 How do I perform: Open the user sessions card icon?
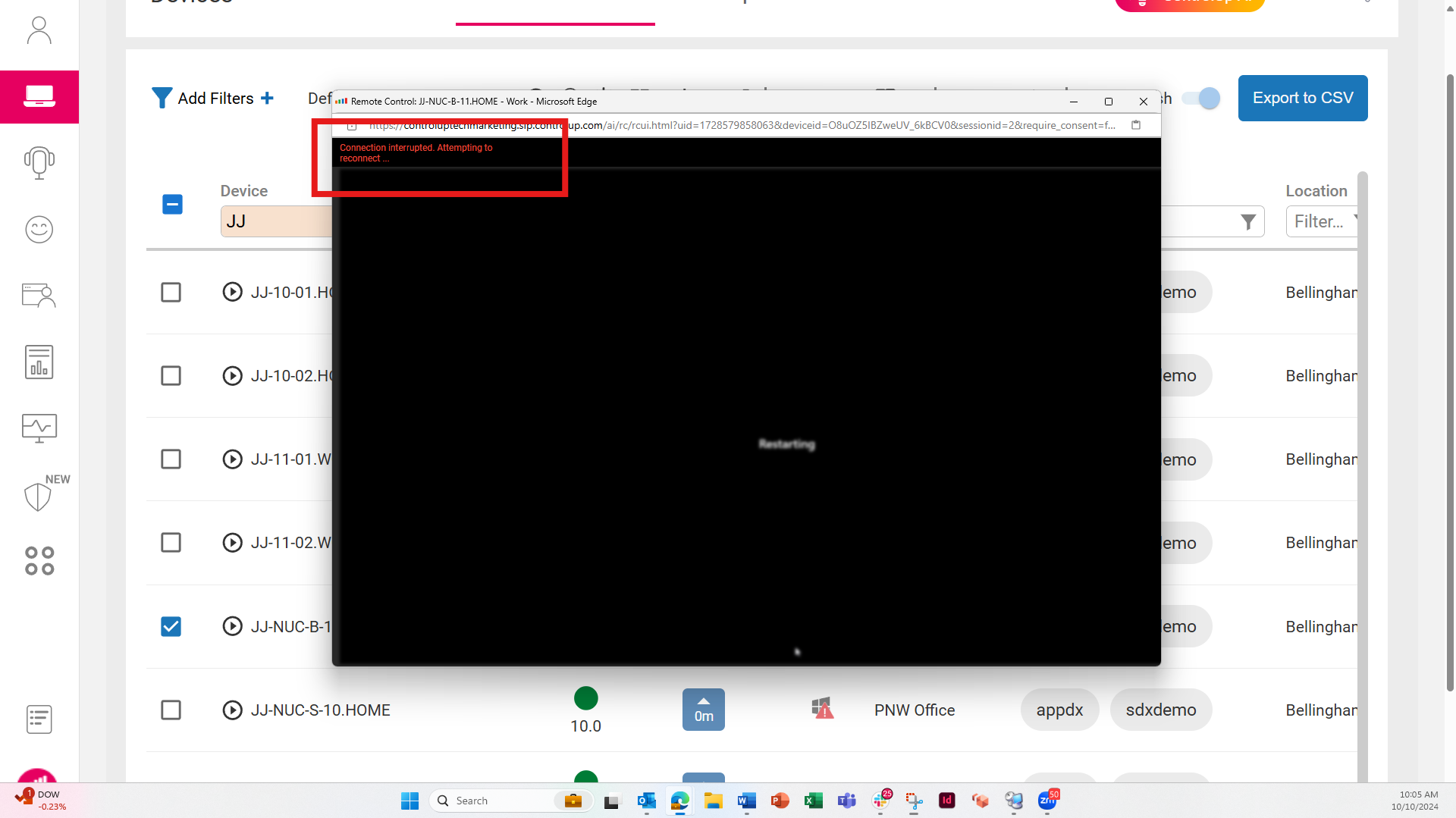click(x=39, y=295)
